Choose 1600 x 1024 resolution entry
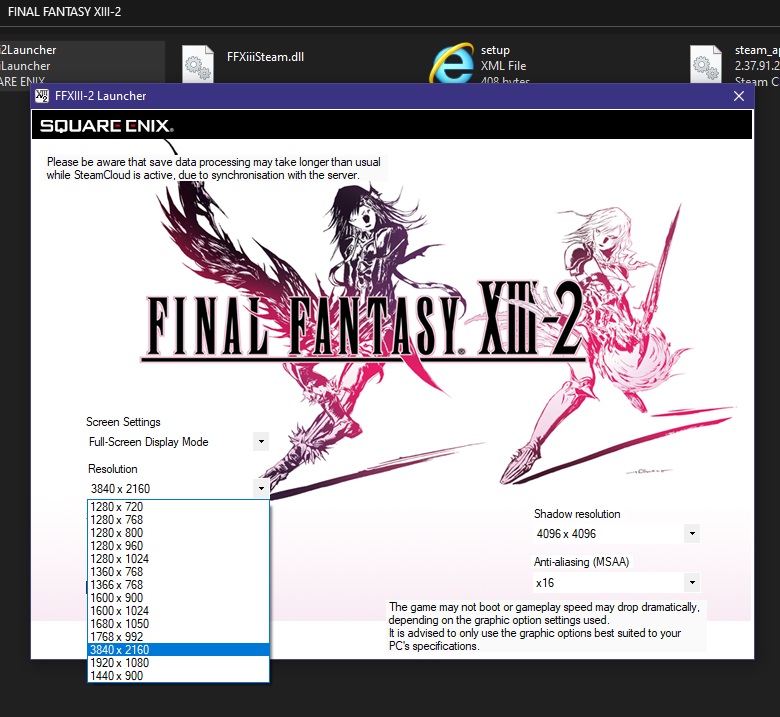 click(178, 611)
